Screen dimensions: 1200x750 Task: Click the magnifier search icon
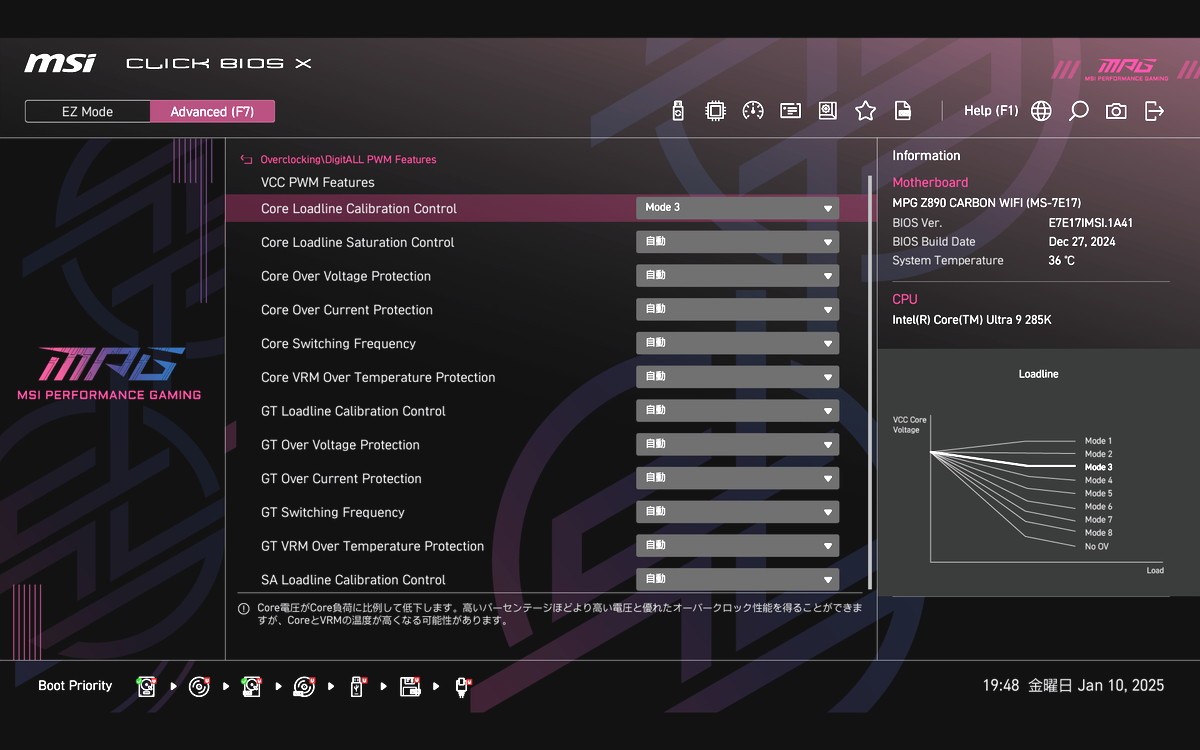(x=1078, y=111)
